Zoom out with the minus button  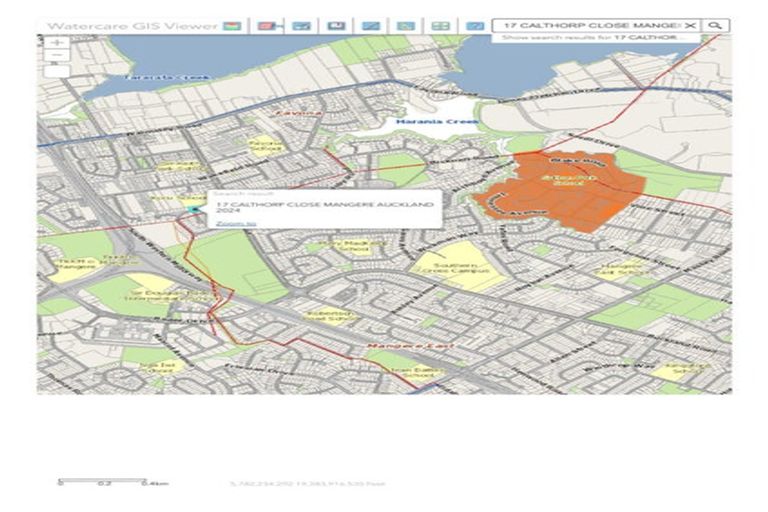click(x=58, y=57)
